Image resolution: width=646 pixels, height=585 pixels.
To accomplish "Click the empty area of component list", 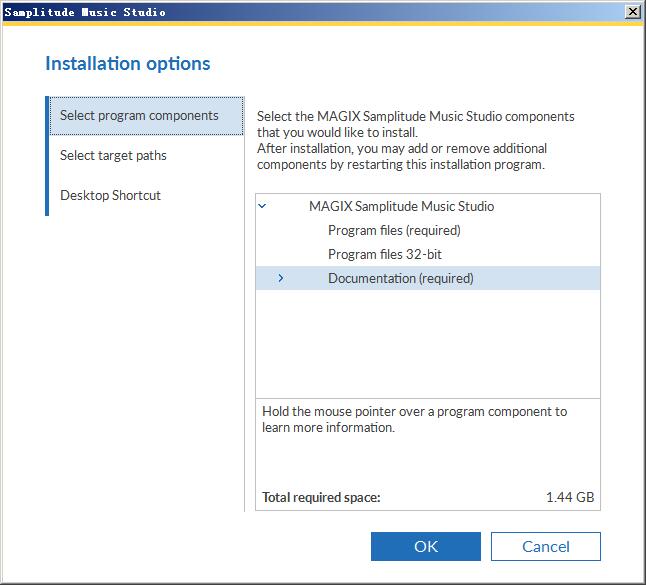I will (x=428, y=344).
